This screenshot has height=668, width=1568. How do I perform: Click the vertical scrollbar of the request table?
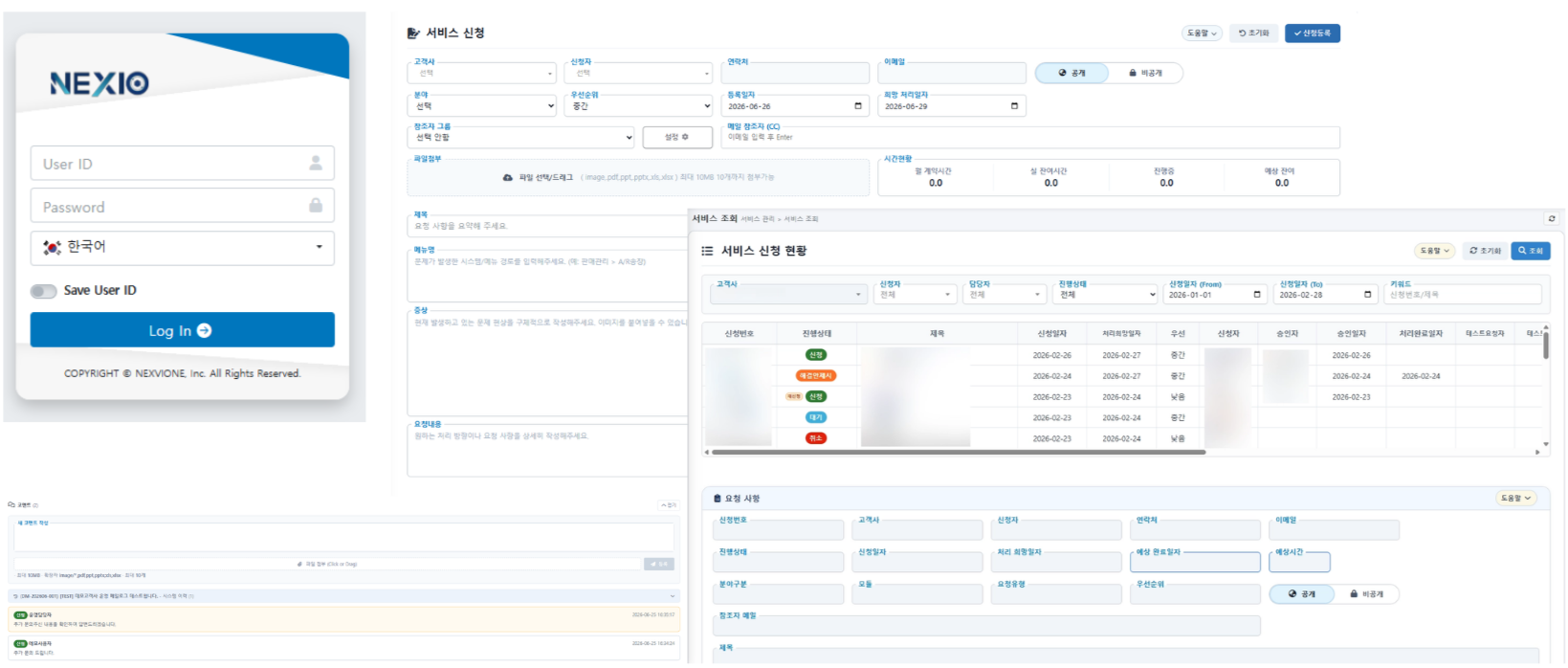(1546, 345)
